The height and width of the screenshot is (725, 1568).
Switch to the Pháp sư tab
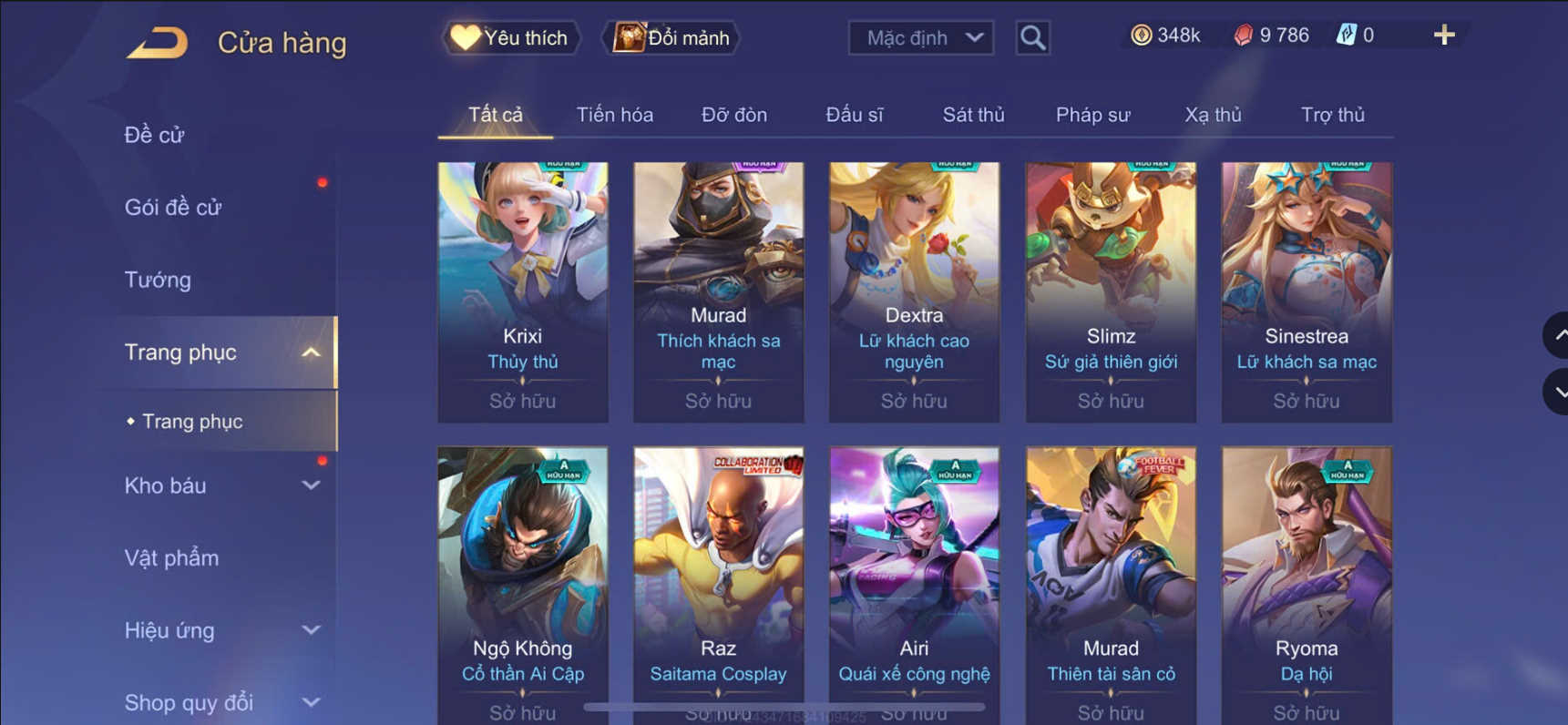(x=1092, y=115)
